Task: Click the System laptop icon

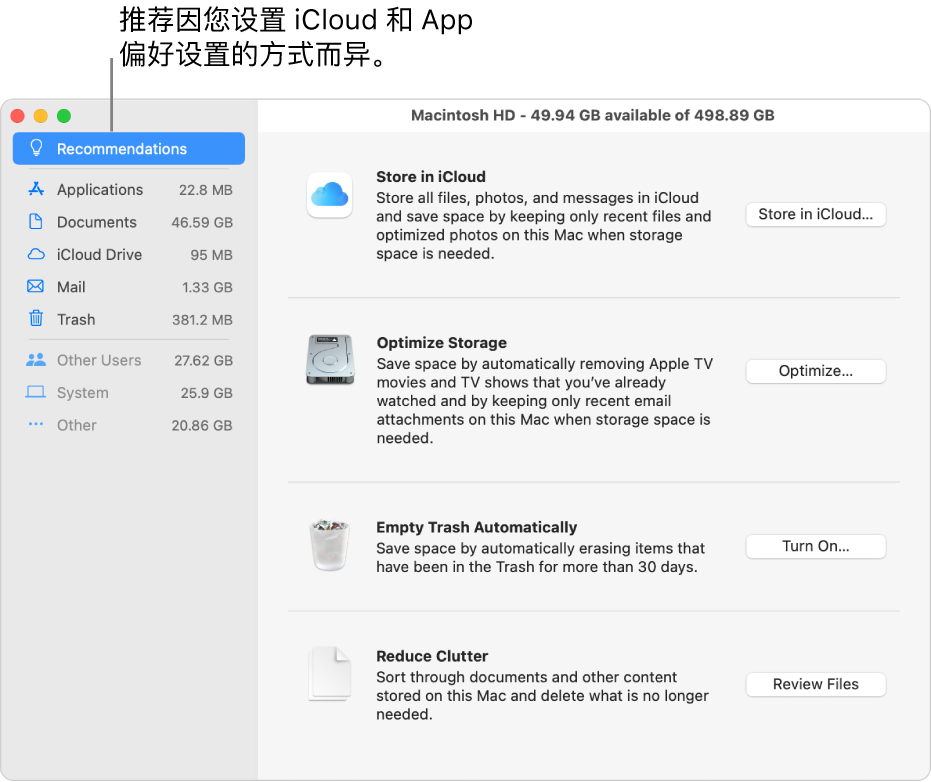Action: (x=36, y=392)
